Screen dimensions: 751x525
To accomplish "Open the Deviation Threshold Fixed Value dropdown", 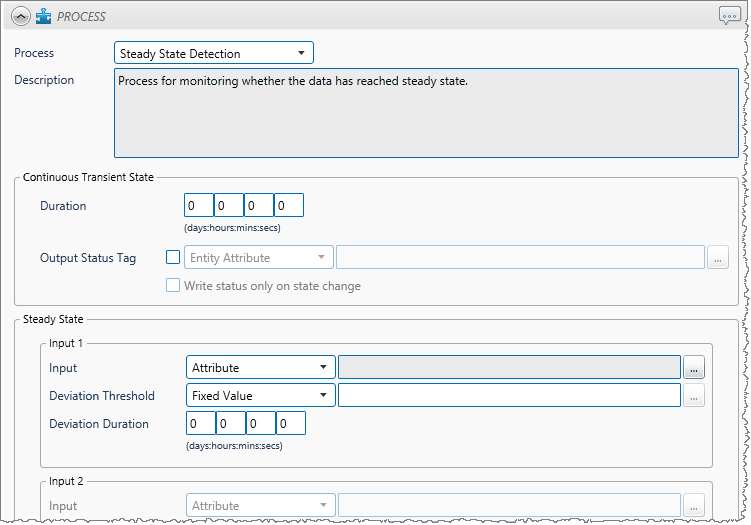I will [x=260, y=396].
